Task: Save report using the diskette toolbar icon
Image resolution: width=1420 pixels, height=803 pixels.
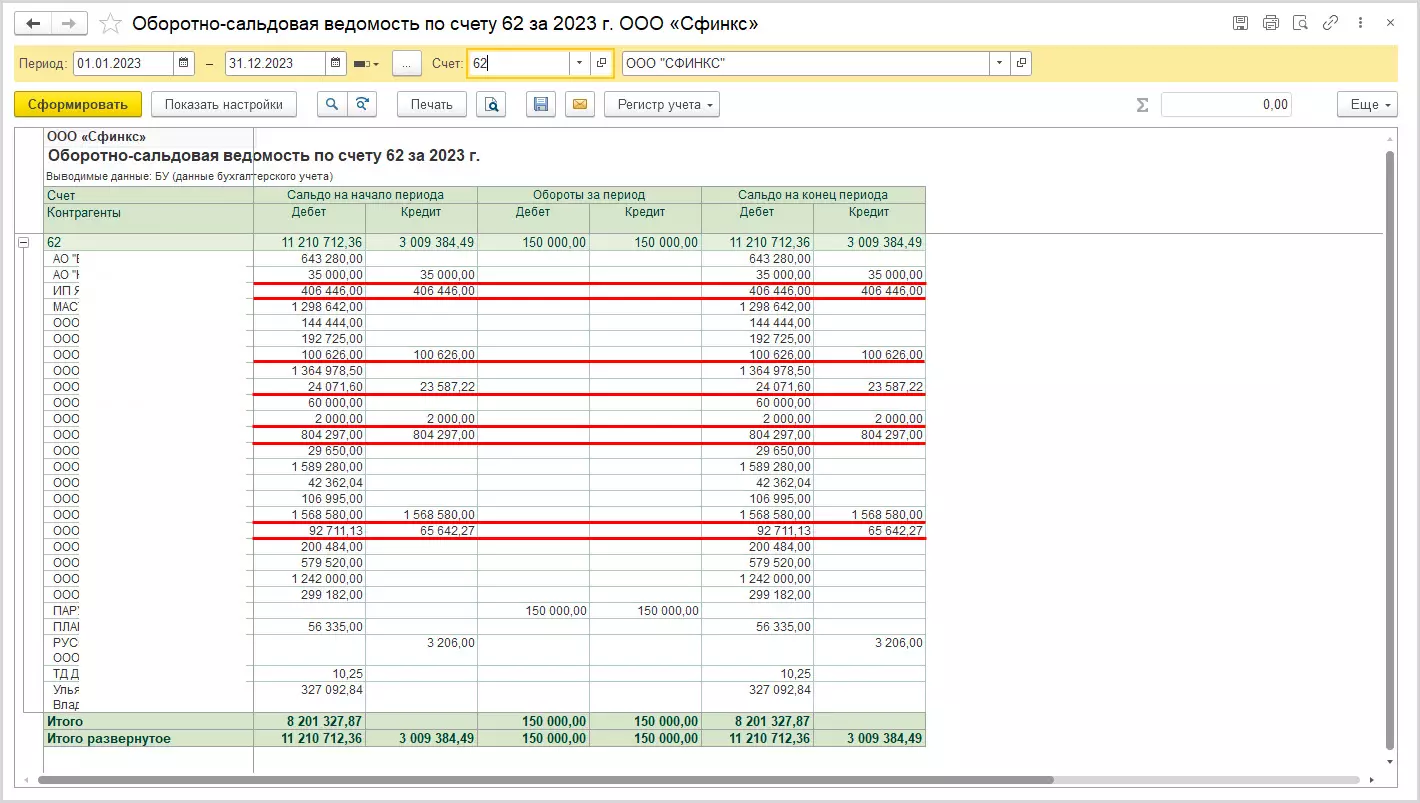Action: (x=541, y=104)
